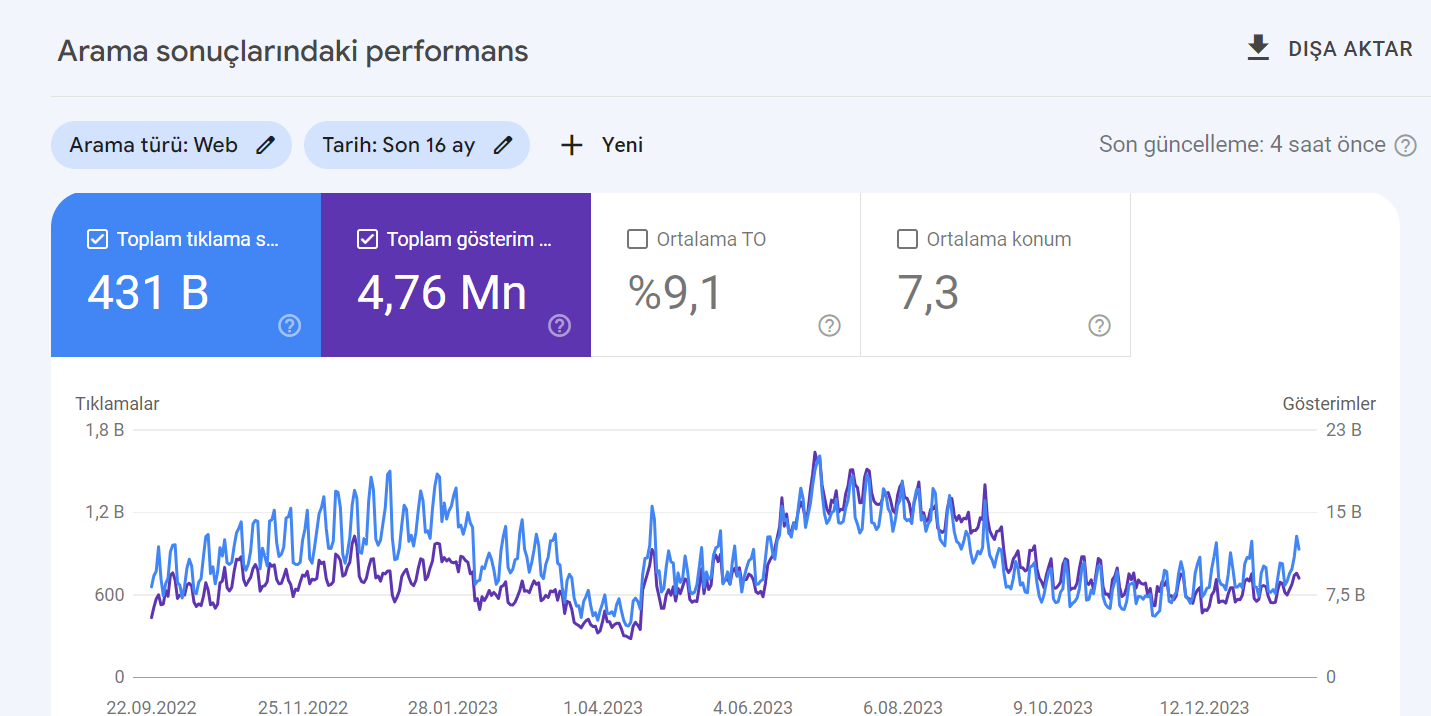Add a new filter with Yeni
Screen dimensions: 1431x716
tap(601, 145)
